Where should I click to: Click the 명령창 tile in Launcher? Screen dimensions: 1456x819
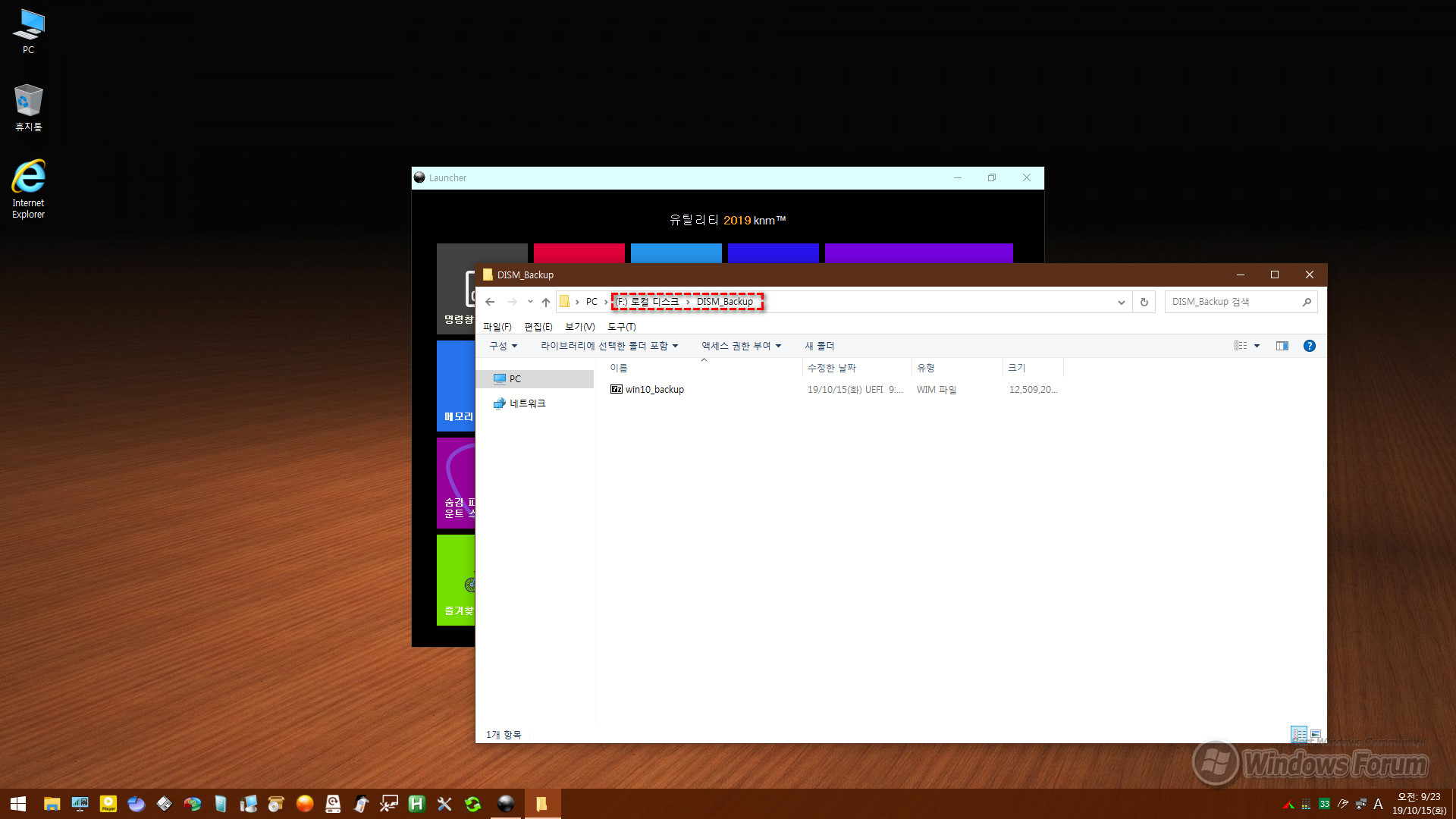(x=457, y=289)
